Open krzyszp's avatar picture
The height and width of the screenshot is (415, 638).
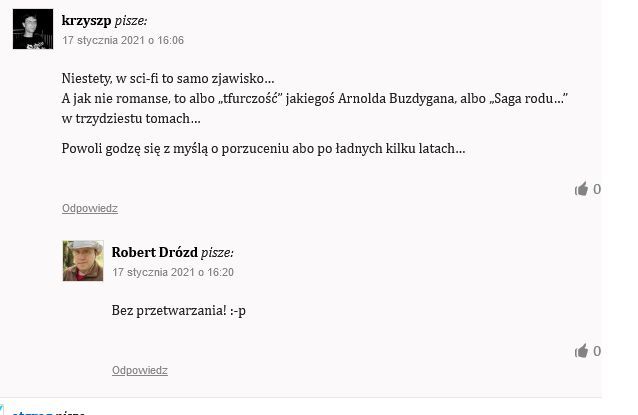coord(33,29)
